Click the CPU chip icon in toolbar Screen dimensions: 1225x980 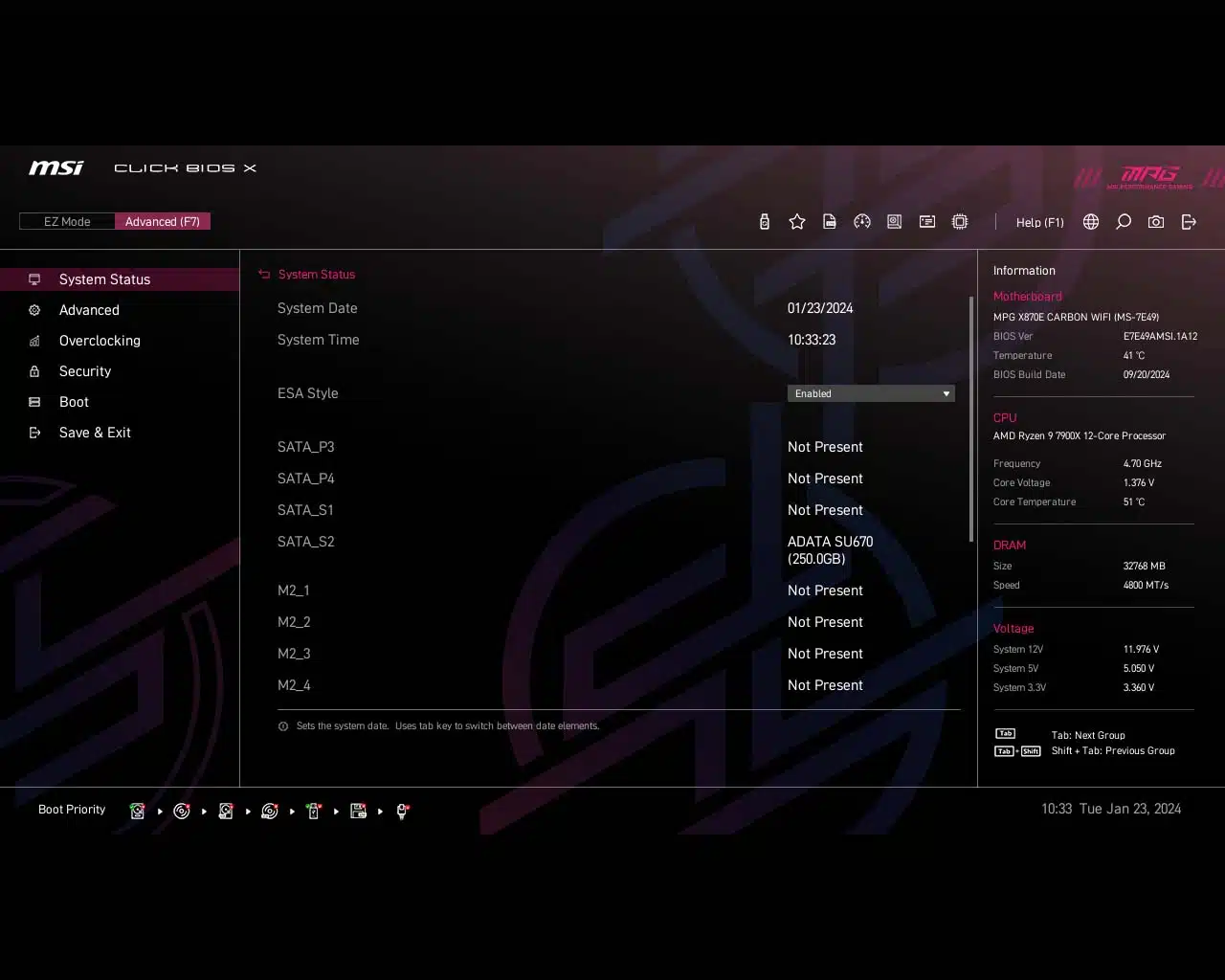pos(960,222)
